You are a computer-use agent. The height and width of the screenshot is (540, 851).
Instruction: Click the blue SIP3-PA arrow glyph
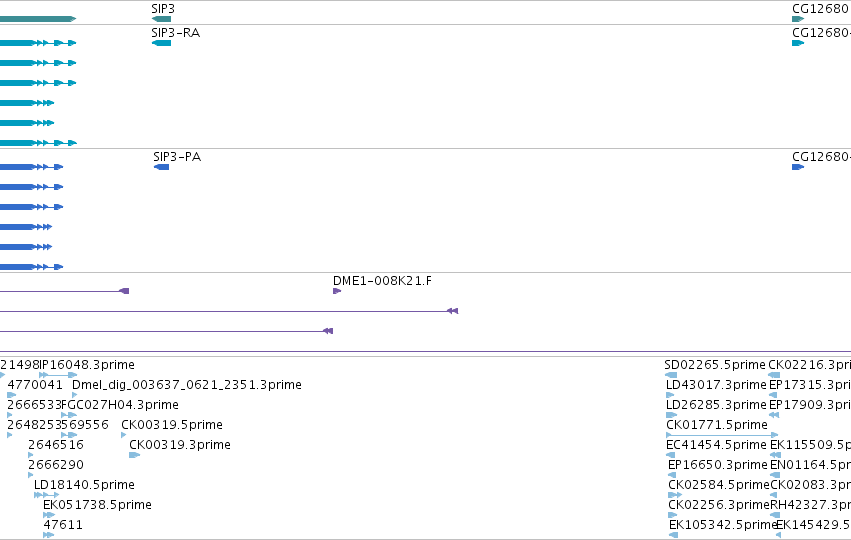[162, 167]
